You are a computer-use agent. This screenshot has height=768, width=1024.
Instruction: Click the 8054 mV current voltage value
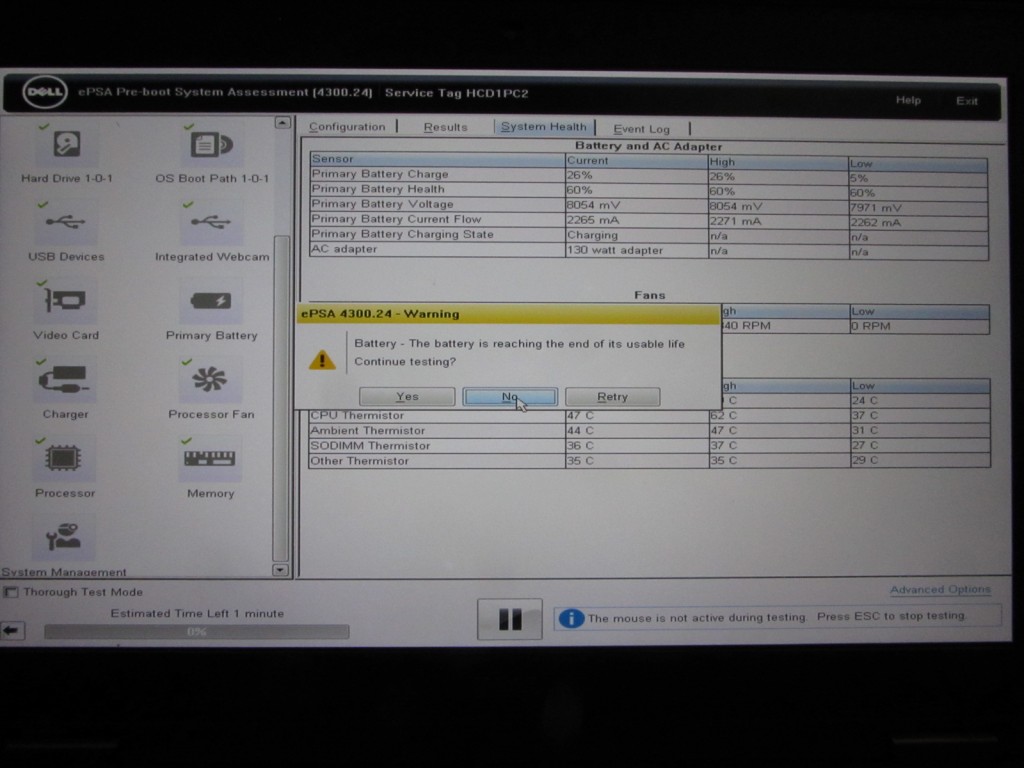tap(593, 205)
